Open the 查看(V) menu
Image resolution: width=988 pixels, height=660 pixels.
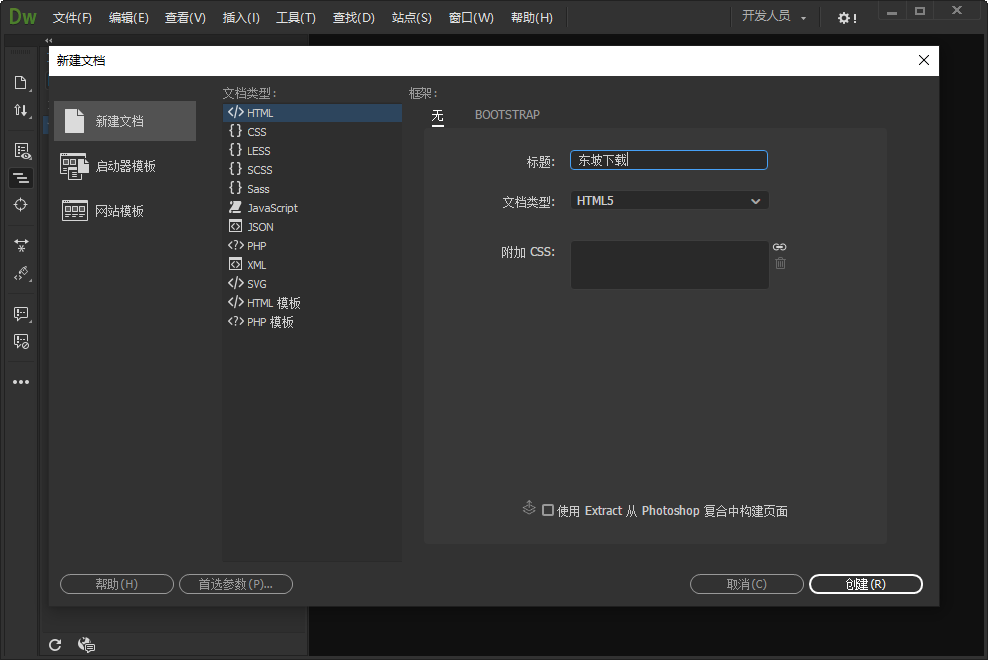(185, 18)
